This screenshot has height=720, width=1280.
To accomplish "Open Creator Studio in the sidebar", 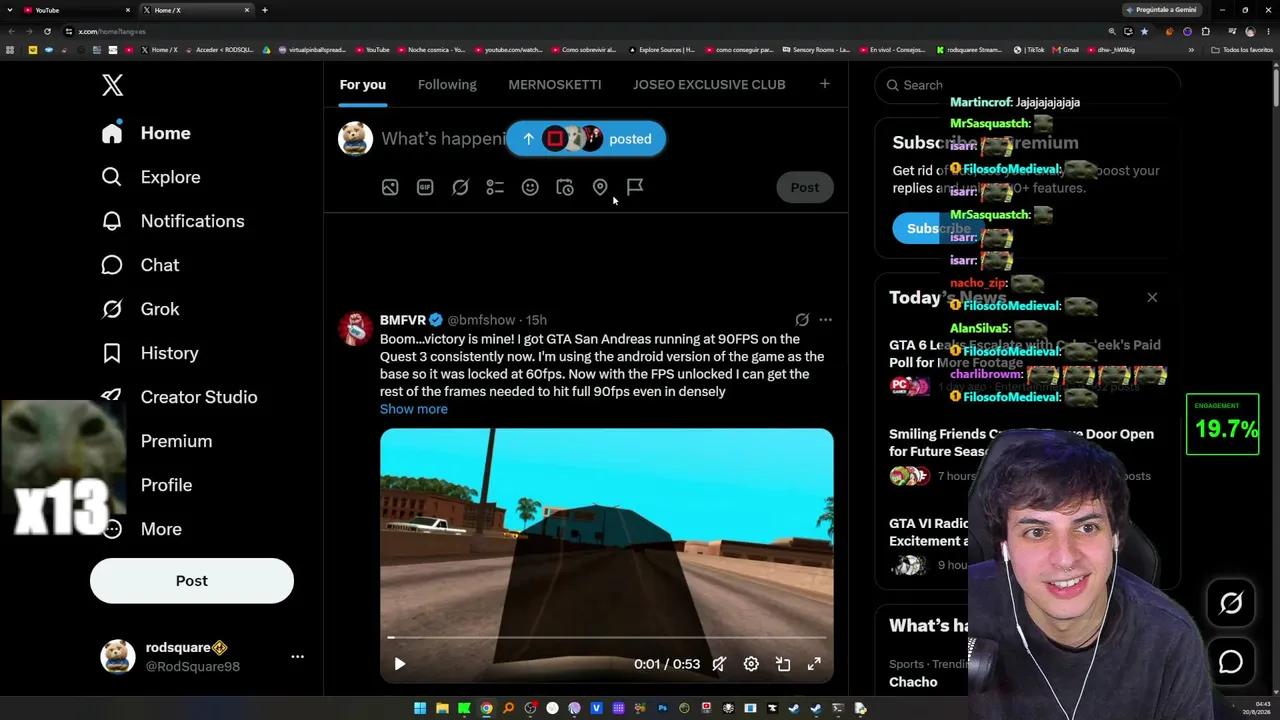I will point(180,397).
